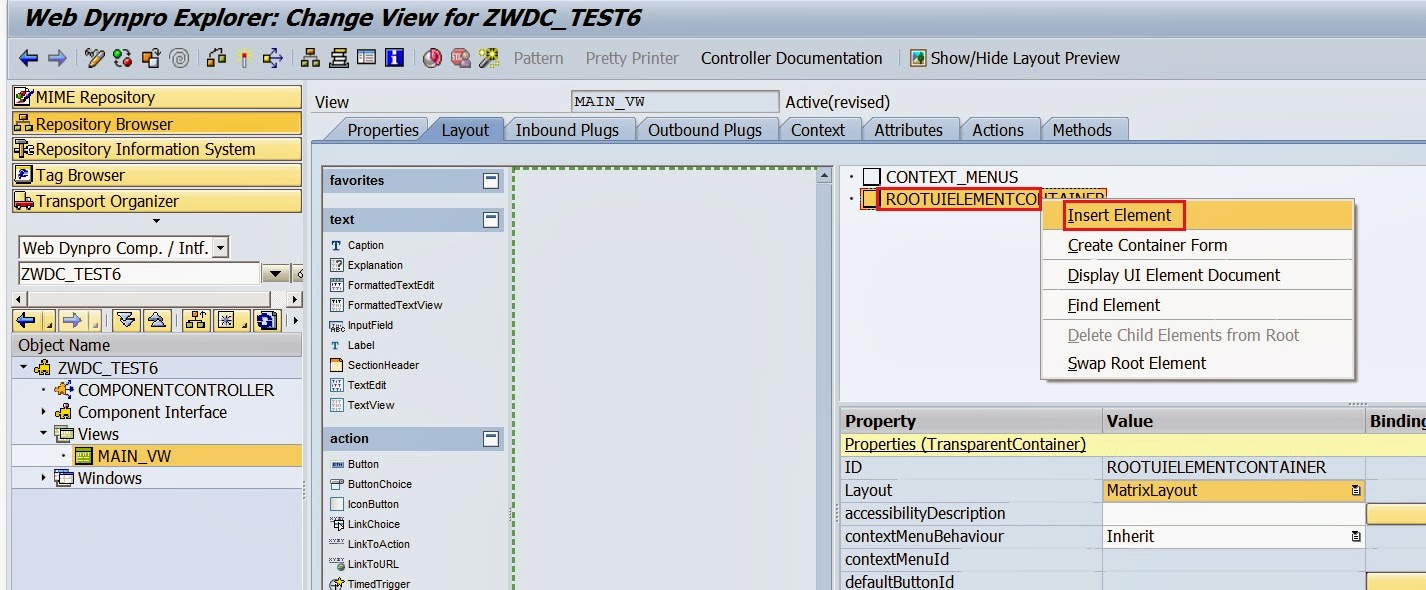The width and height of the screenshot is (1426, 590).
Task: Click the Activate matchstick icon
Action: [244, 58]
